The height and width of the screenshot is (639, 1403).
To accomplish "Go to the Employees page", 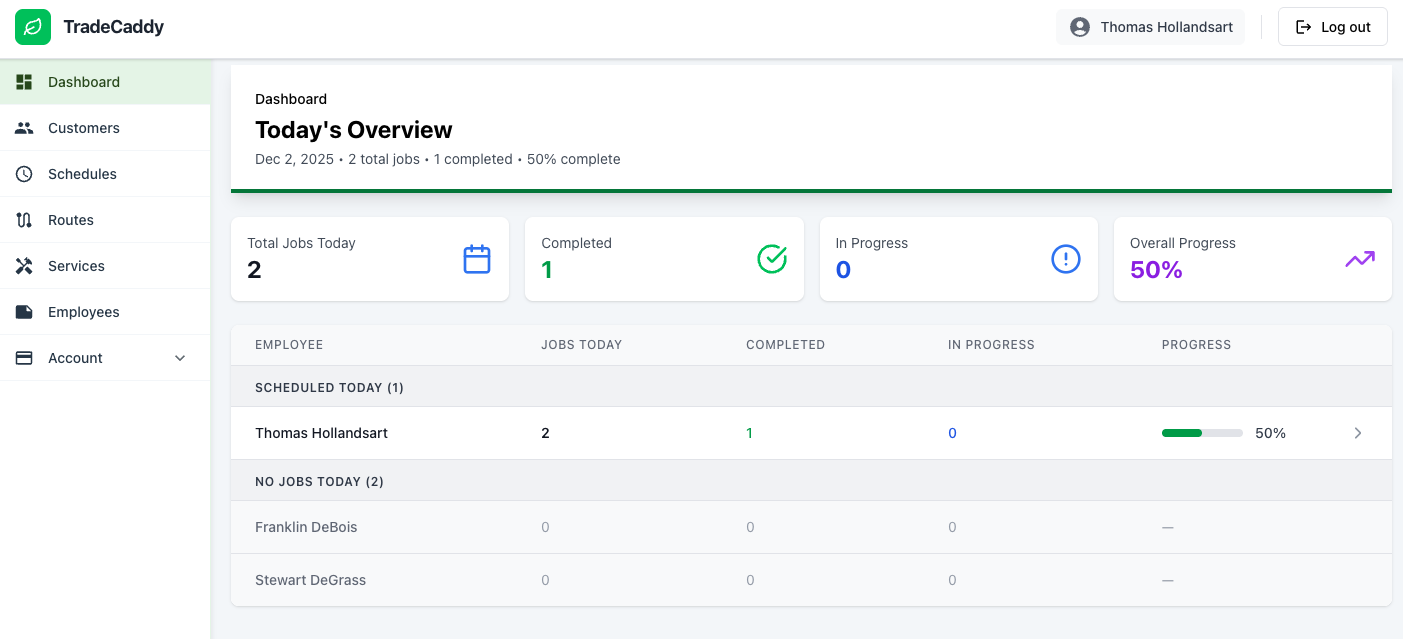I will (x=84, y=312).
